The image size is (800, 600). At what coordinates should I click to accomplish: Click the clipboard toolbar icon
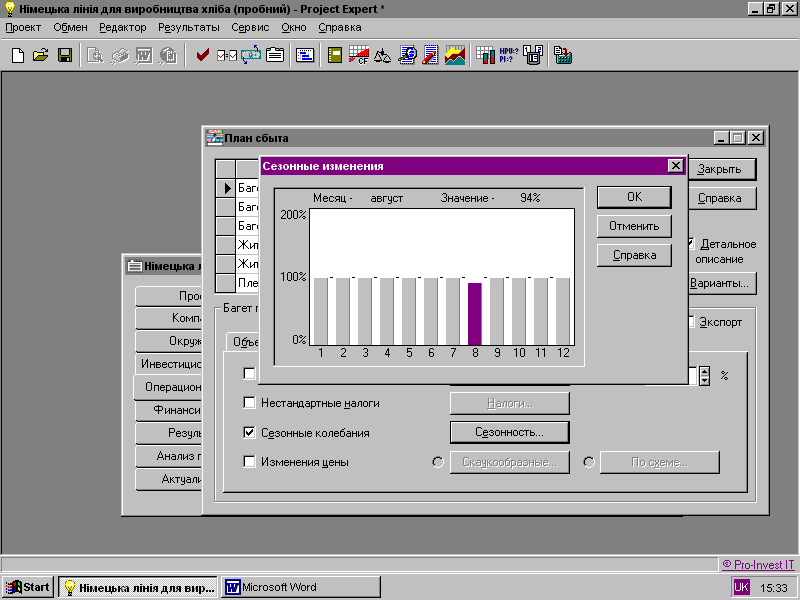(275, 55)
